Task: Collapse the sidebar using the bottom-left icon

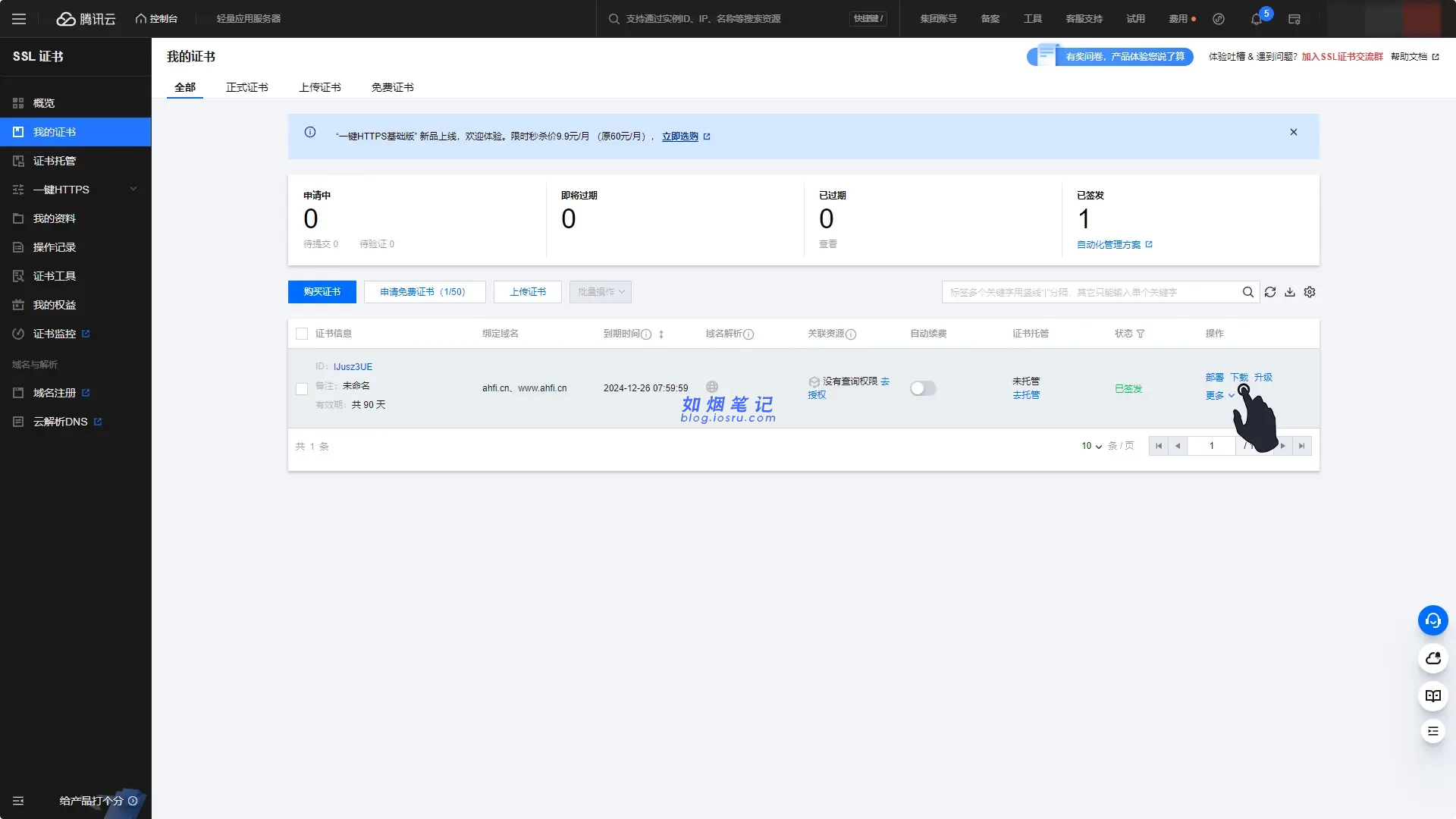Action: point(18,801)
